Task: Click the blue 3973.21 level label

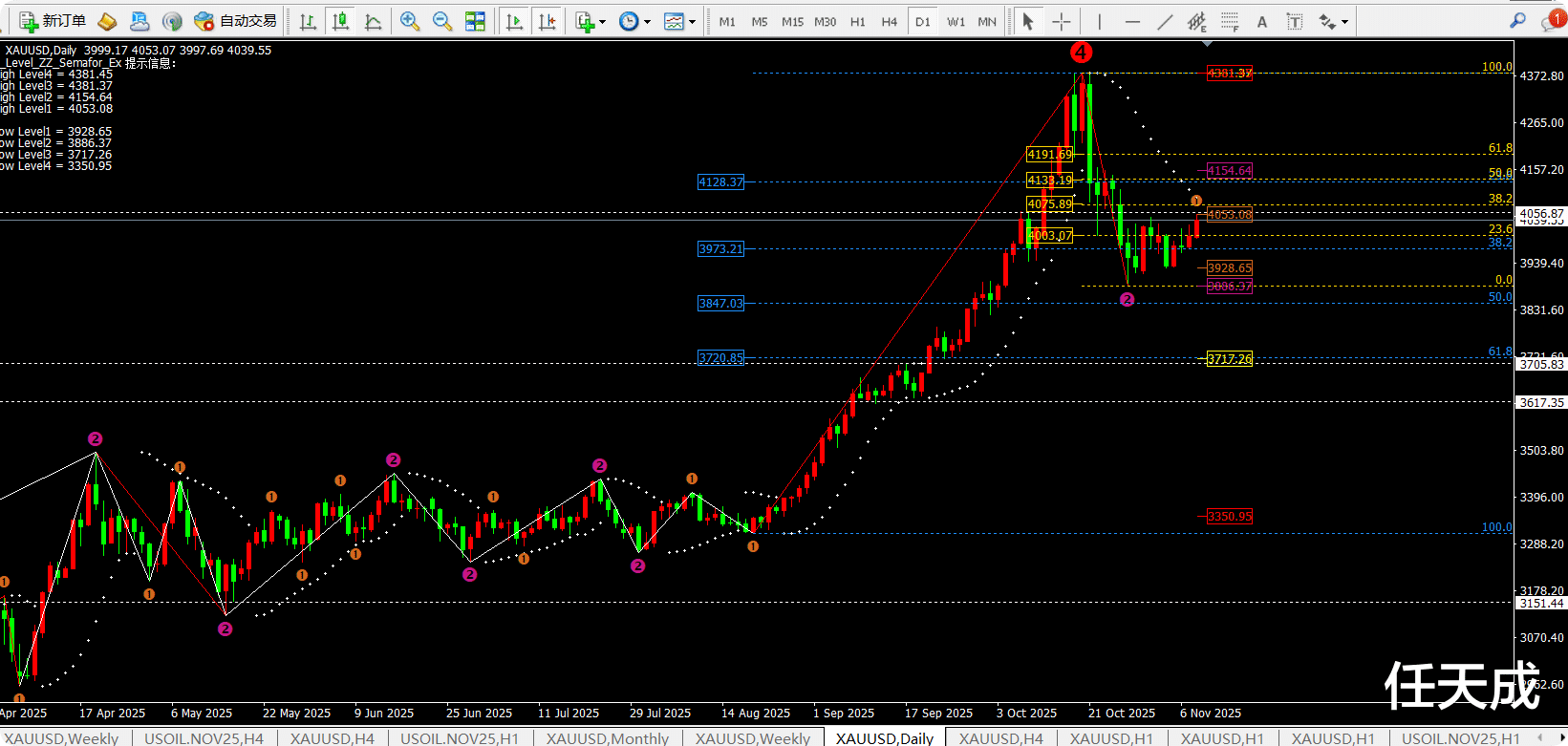Action: [x=720, y=248]
